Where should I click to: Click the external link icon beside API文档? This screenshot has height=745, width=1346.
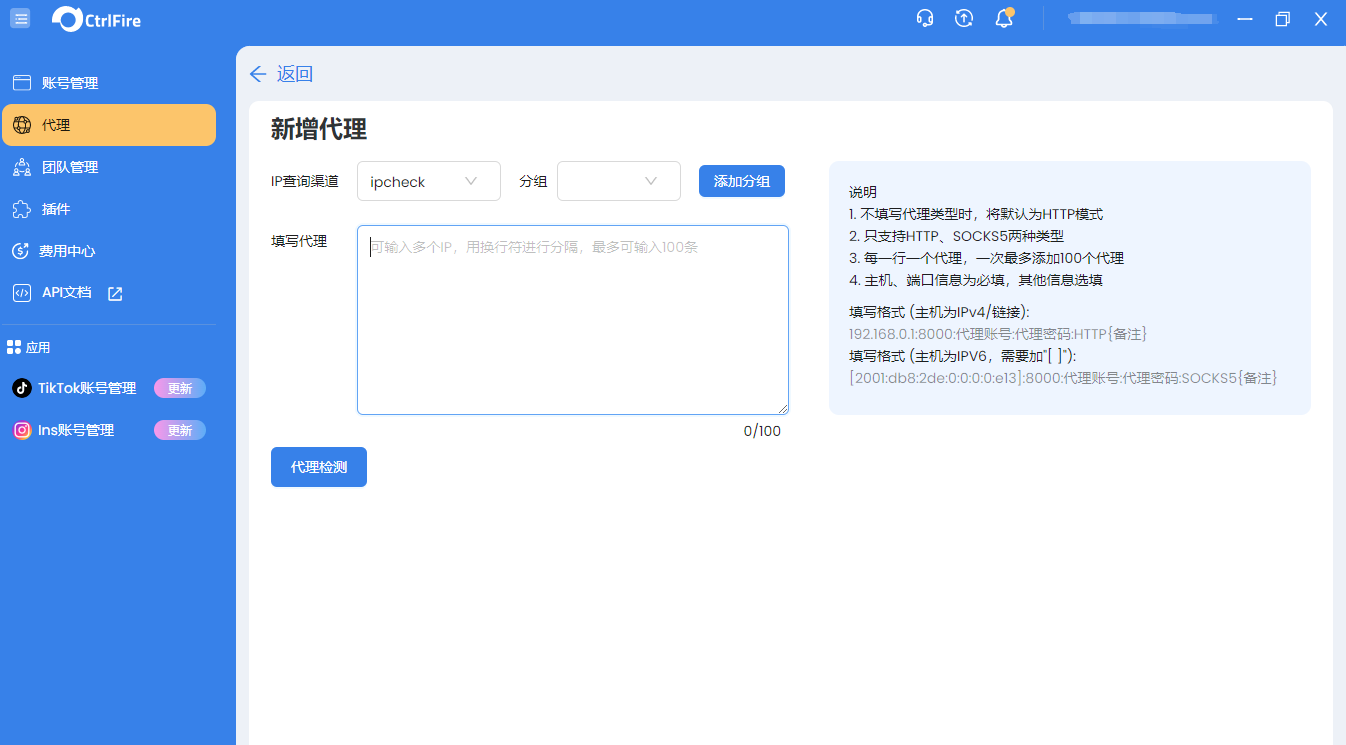(115, 293)
